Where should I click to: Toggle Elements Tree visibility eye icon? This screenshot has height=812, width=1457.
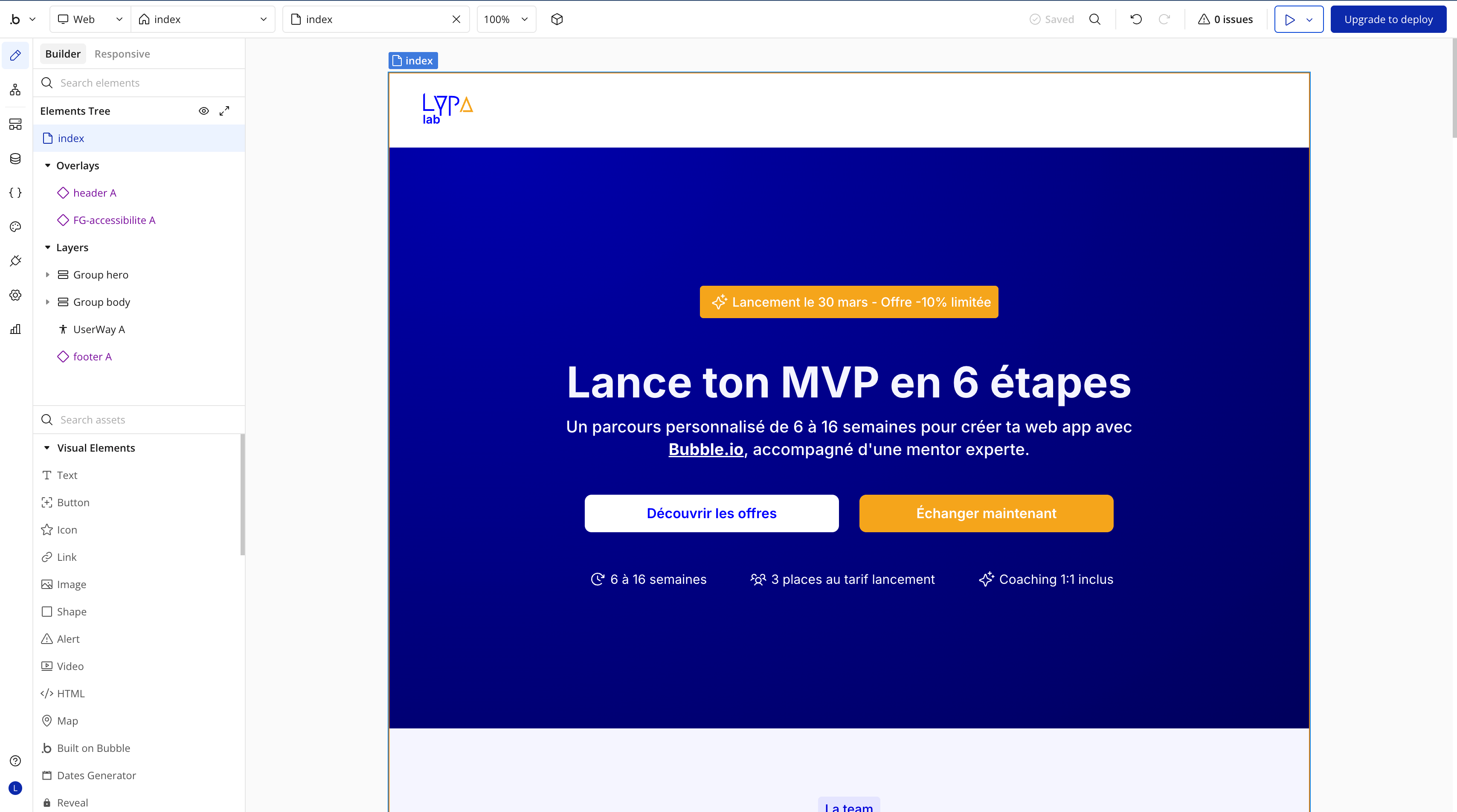203,111
